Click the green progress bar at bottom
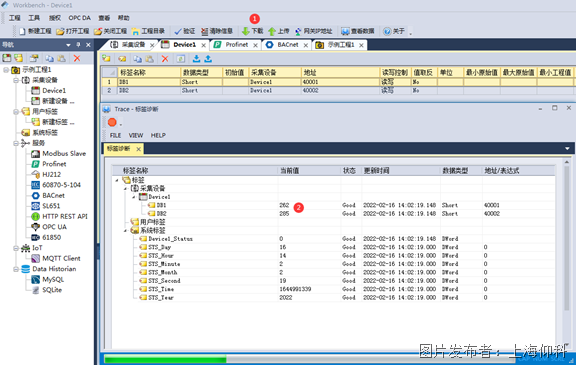The height and width of the screenshot is (365, 576). coord(165,359)
